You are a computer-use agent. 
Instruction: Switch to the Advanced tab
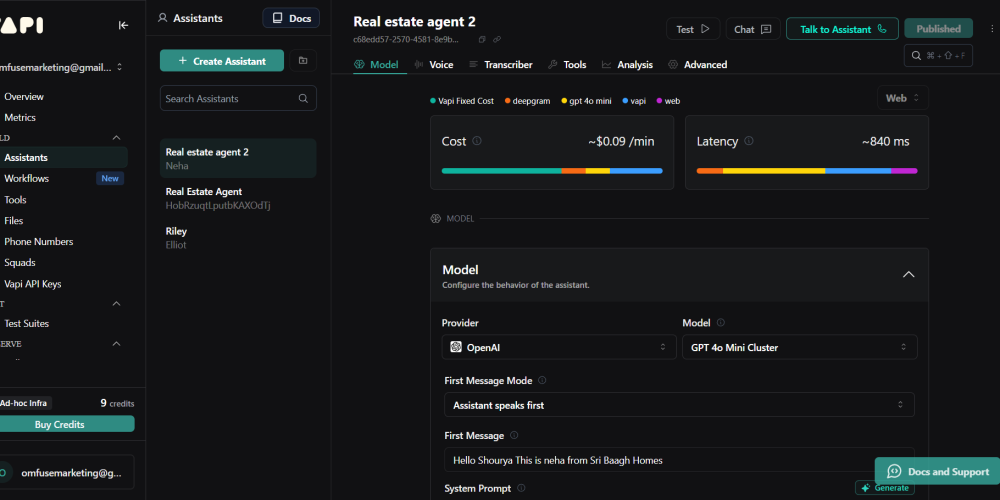coord(698,64)
